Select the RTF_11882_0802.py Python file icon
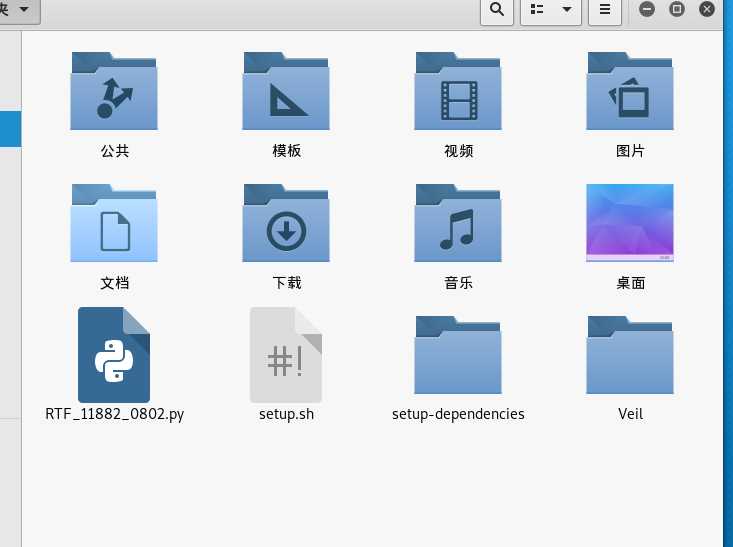733x547 pixels. click(x=114, y=355)
